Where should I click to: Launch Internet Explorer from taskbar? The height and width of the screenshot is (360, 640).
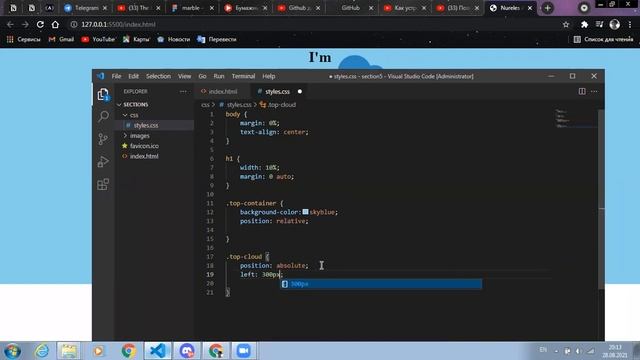42,351
